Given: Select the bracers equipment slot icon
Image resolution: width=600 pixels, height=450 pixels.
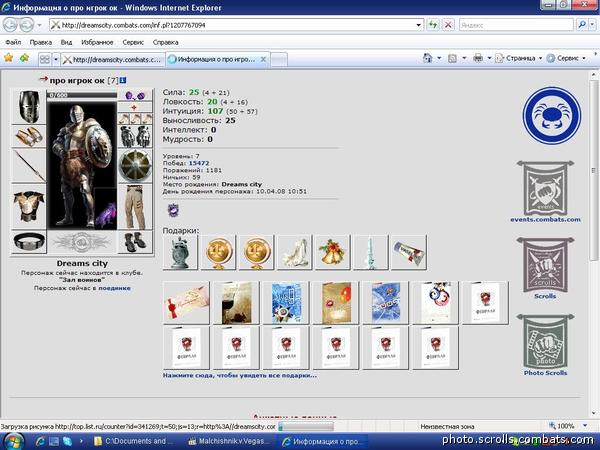Looking at the screenshot, I should click(29, 136).
